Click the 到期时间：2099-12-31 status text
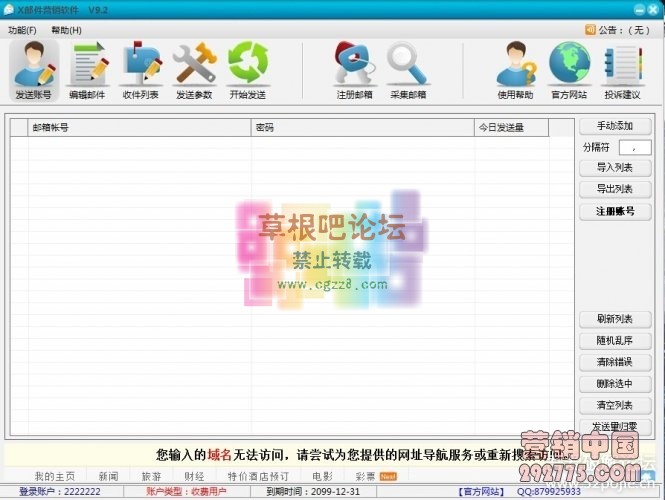665x500 pixels. click(x=313, y=492)
